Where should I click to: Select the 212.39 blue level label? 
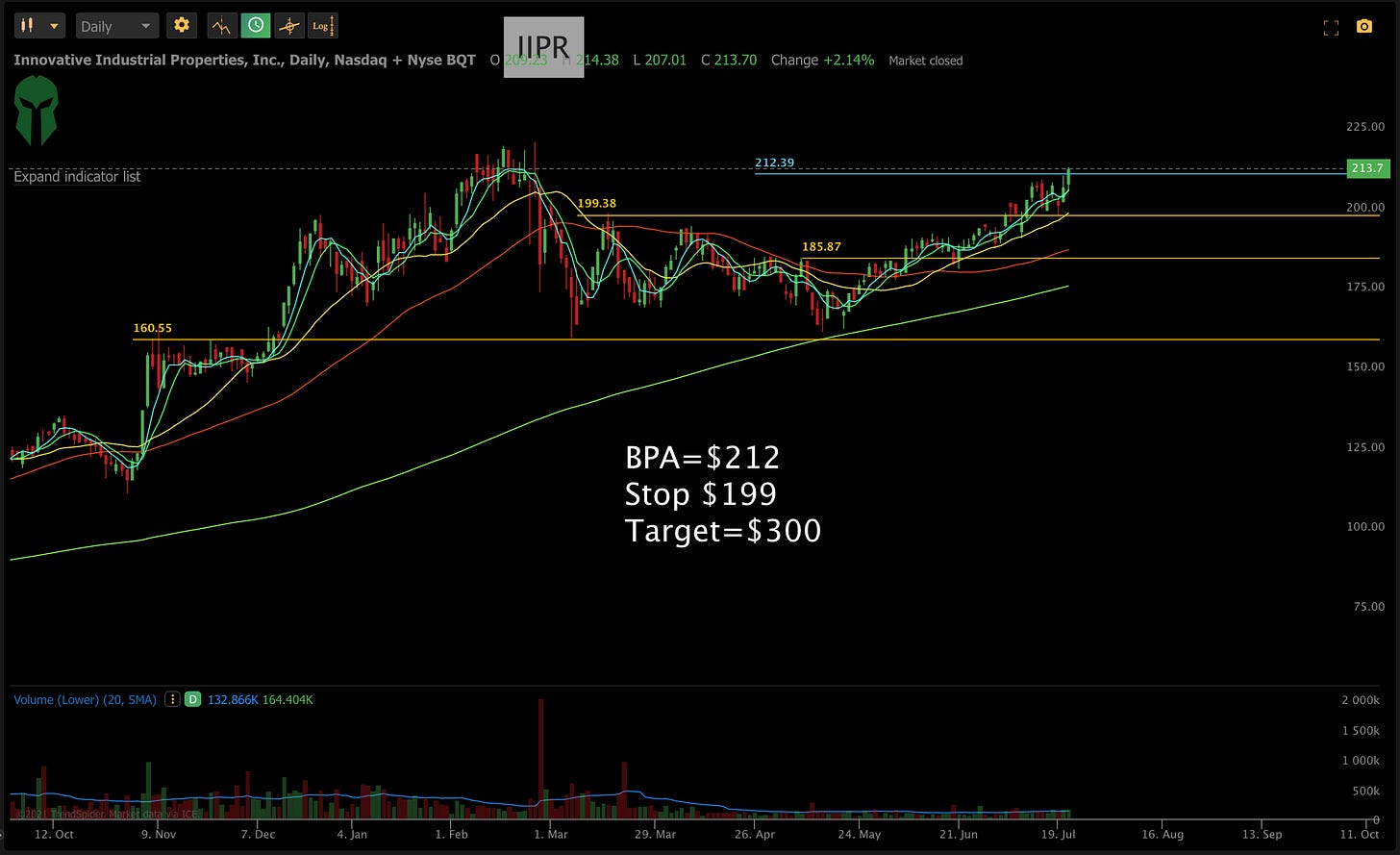(x=774, y=163)
